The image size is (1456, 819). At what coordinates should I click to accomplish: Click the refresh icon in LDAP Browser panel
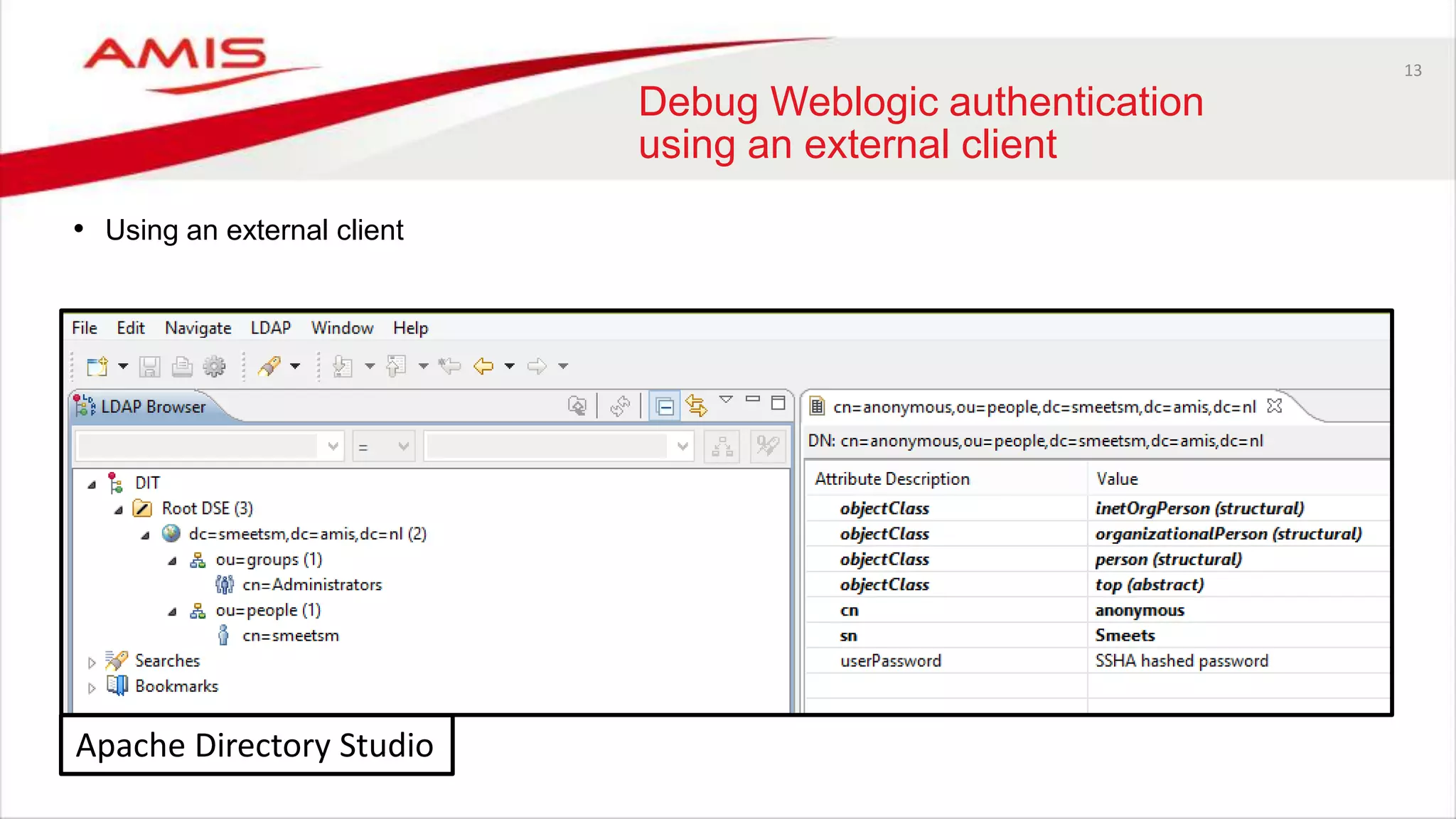coord(620,406)
